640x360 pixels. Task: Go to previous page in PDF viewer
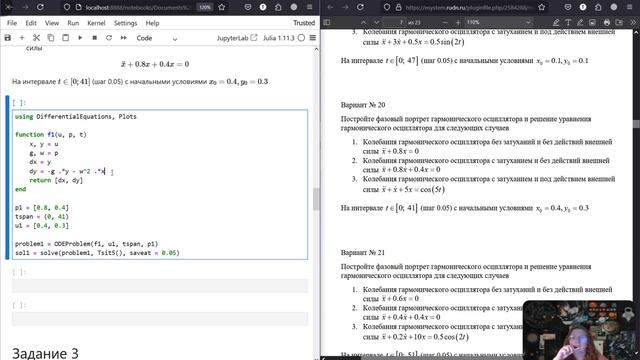click(363, 22)
